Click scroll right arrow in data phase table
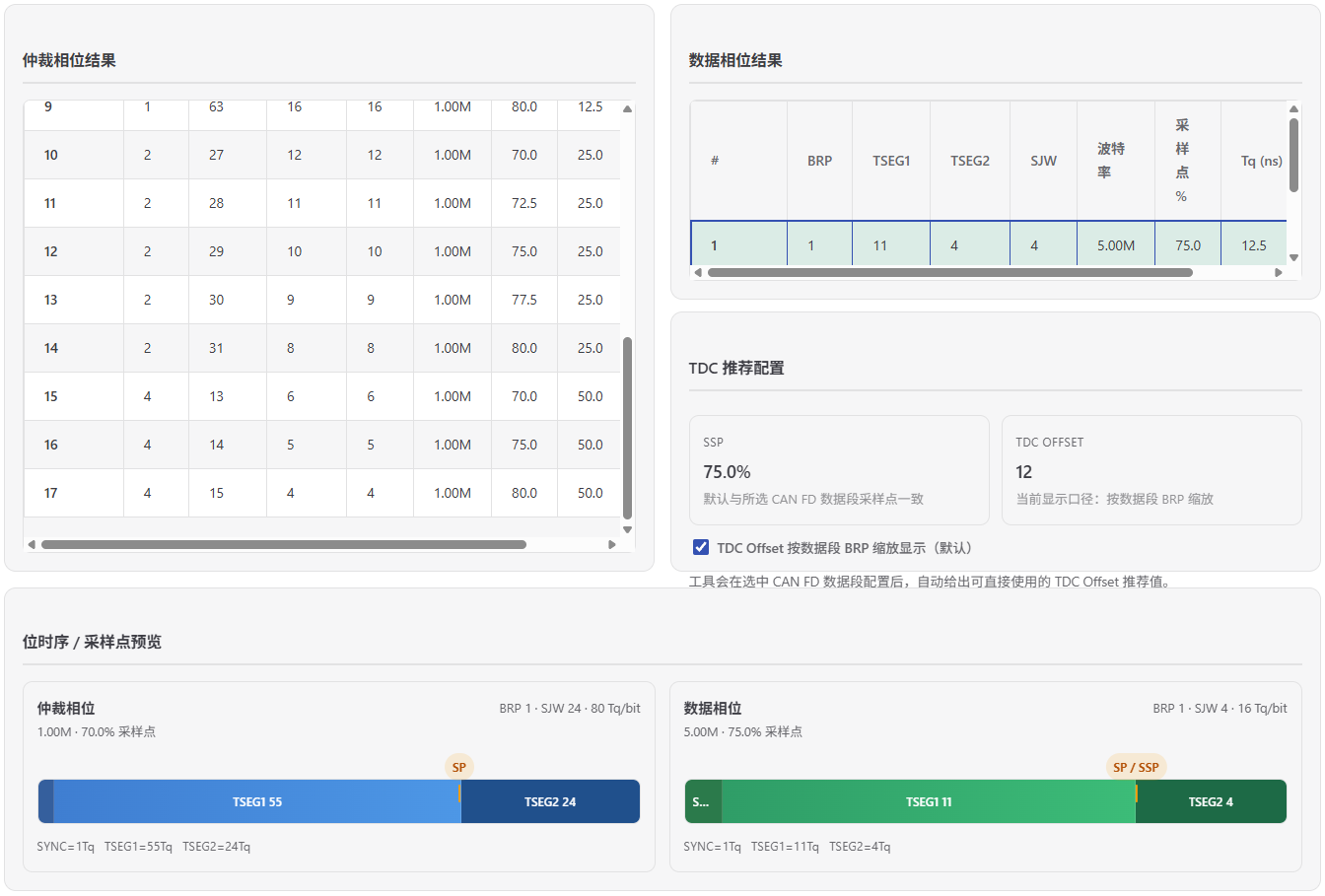The width and height of the screenshot is (1325, 896). pos(1279,273)
